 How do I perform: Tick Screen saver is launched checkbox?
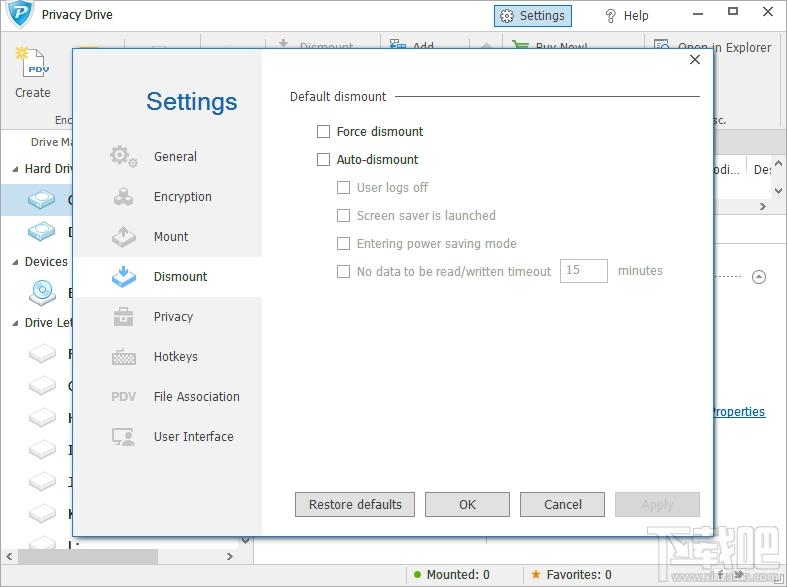point(343,216)
